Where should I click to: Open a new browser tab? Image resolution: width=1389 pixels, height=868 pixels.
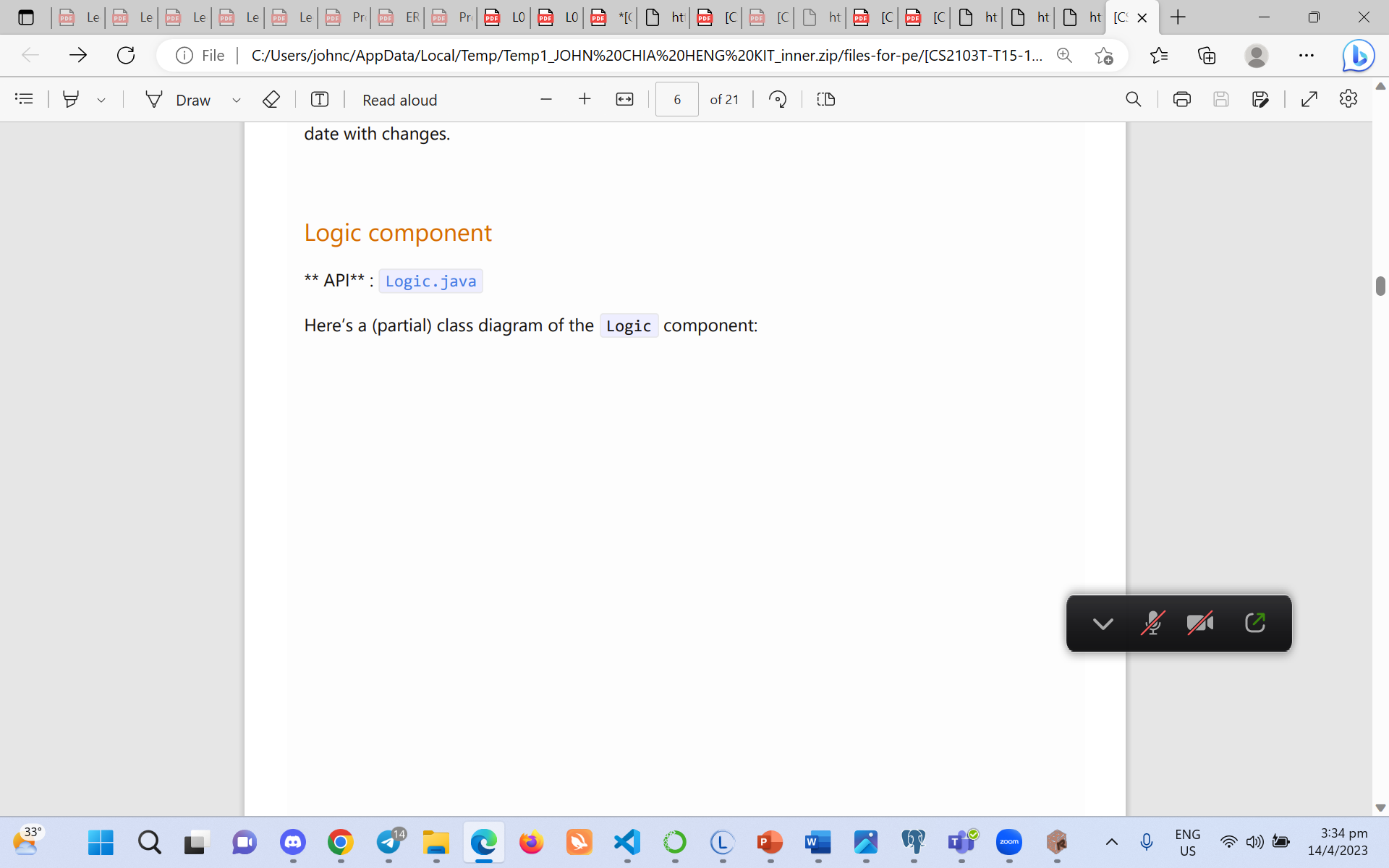pos(1178,17)
